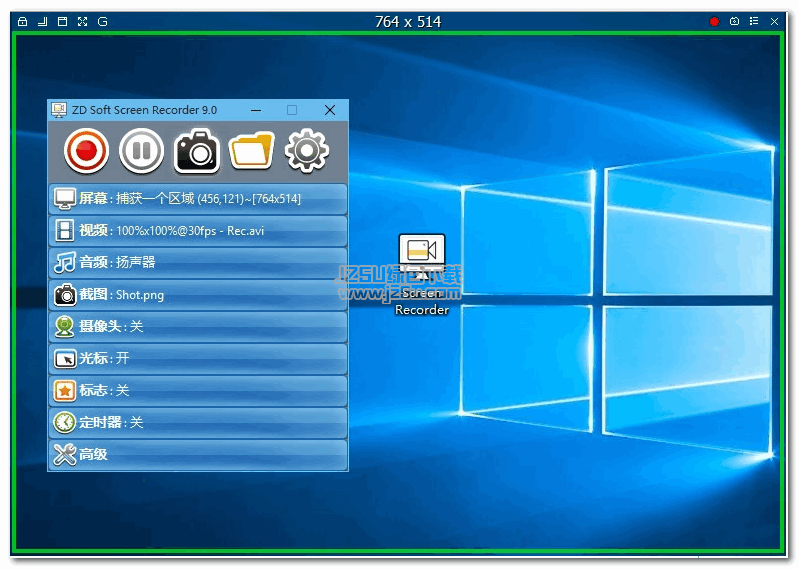Open the output folder icon

[x=251, y=151]
